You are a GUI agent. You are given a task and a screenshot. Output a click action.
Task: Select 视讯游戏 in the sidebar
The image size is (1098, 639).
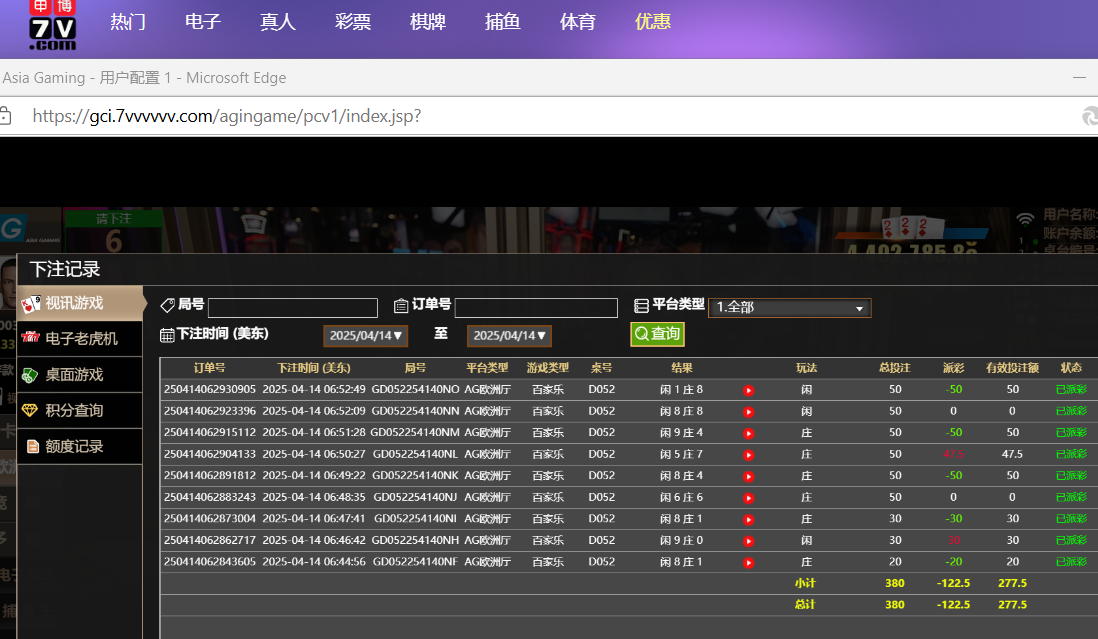[x=74, y=303]
